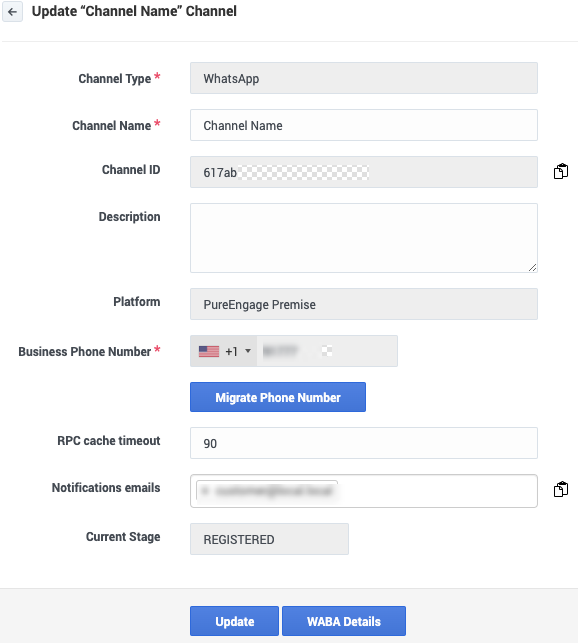The height and width of the screenshot is (643, 578).
Task: Click the Notifications emails input box
Action: (x=364, y=491)
